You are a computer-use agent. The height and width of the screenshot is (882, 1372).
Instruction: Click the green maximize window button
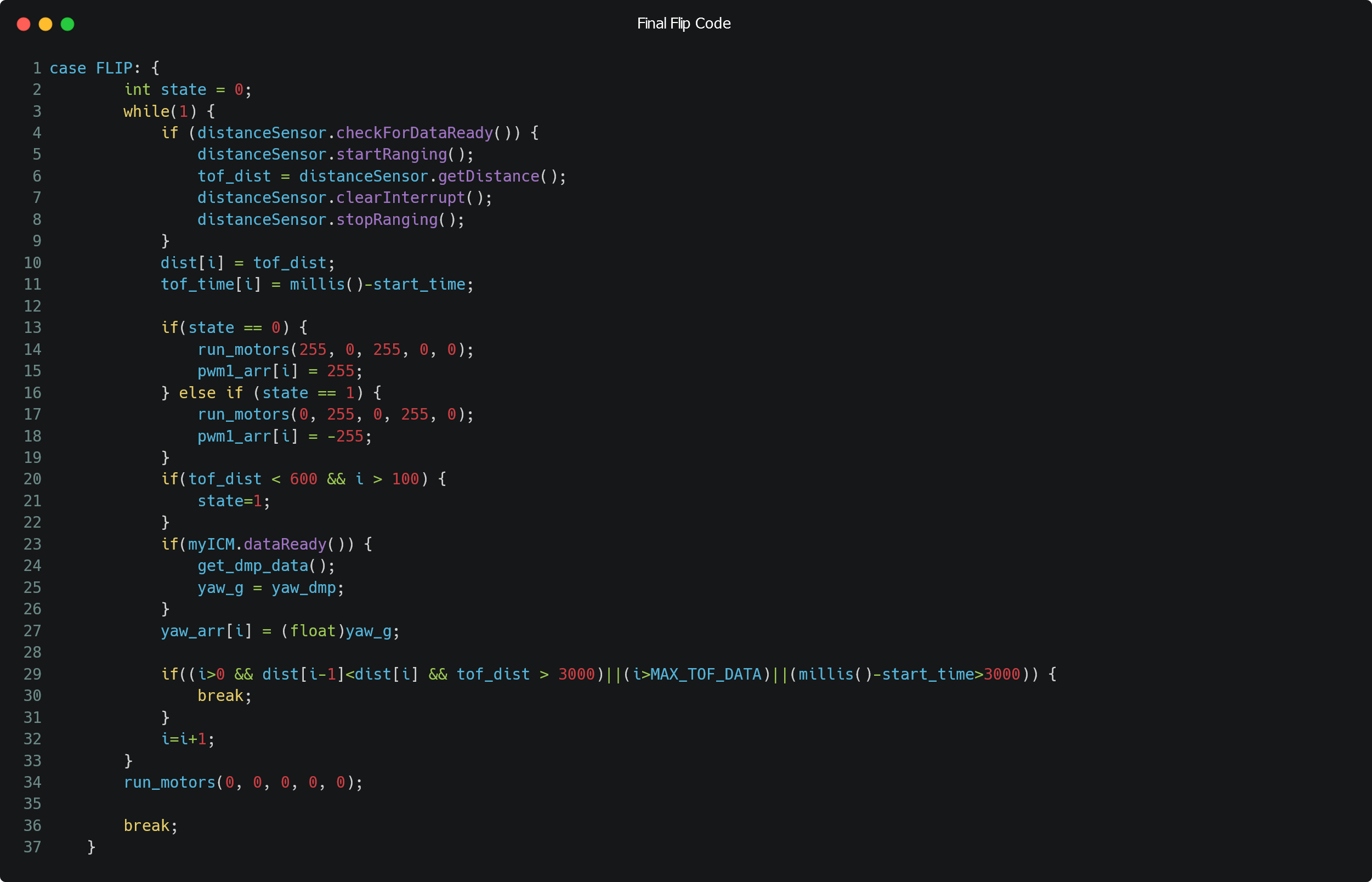pos(67,24)
